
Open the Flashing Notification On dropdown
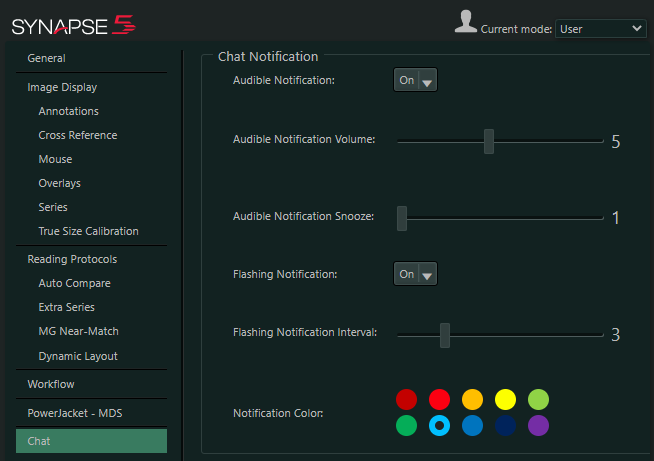click(415, 274)
